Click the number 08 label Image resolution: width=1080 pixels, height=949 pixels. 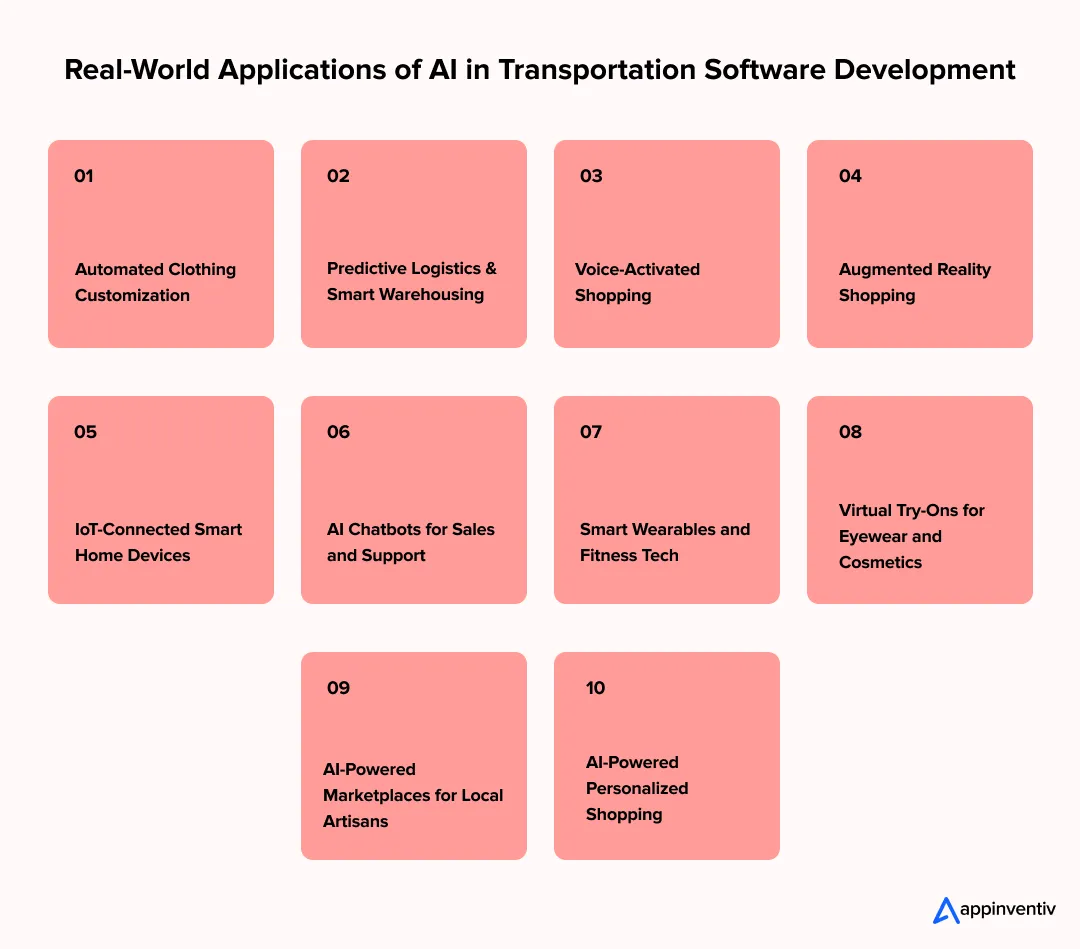pos(850,432)
